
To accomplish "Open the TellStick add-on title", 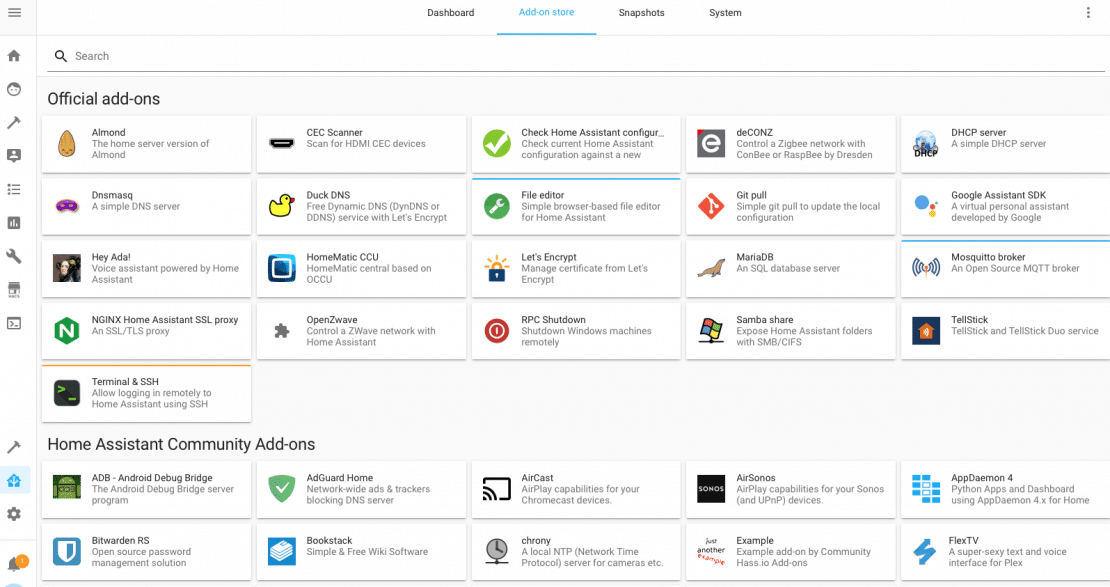I will tap(969, 319).
